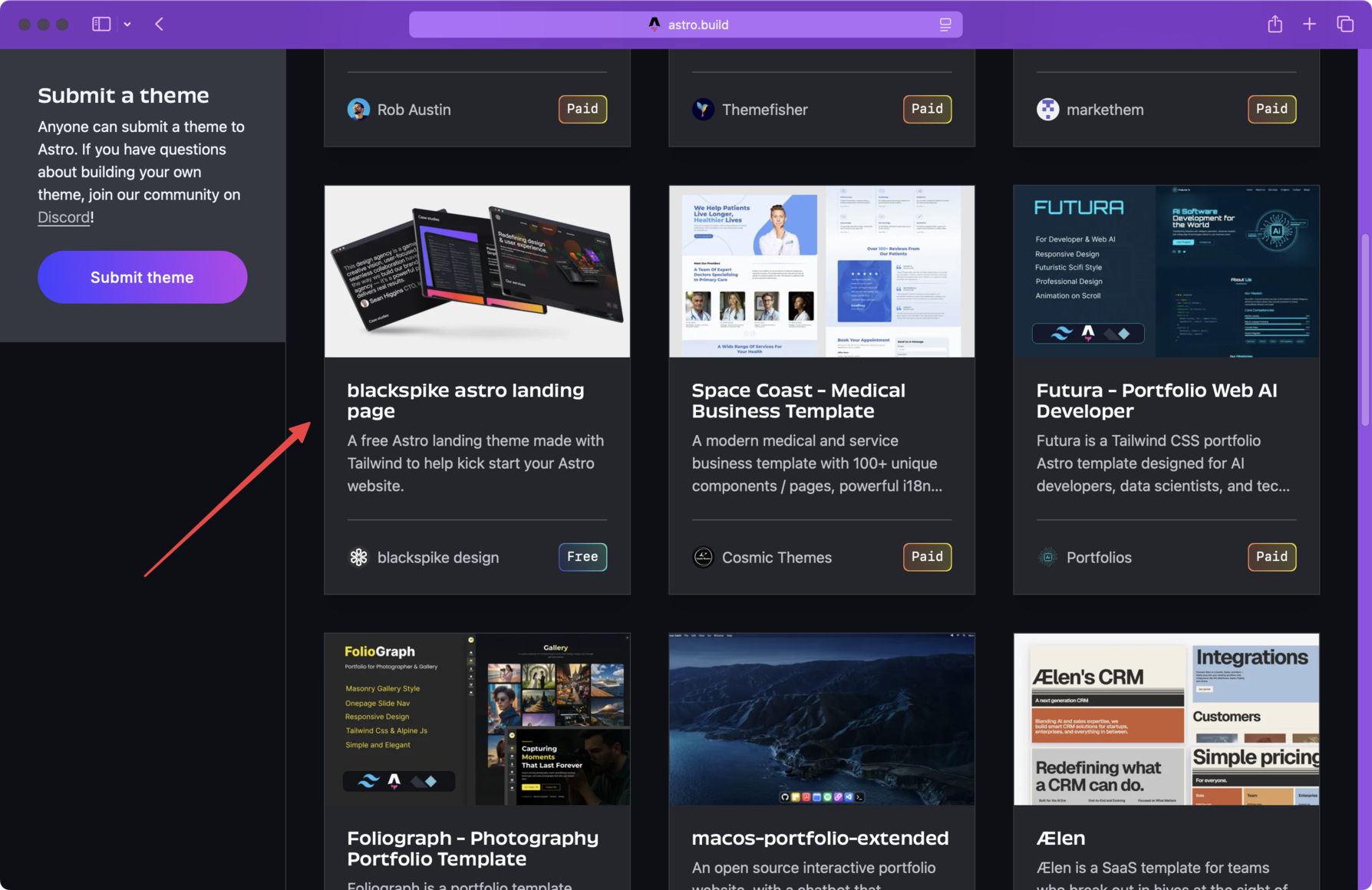Click the astro.build address bar
Viewport: 1372px width, 890px height.
coord(685,25)
